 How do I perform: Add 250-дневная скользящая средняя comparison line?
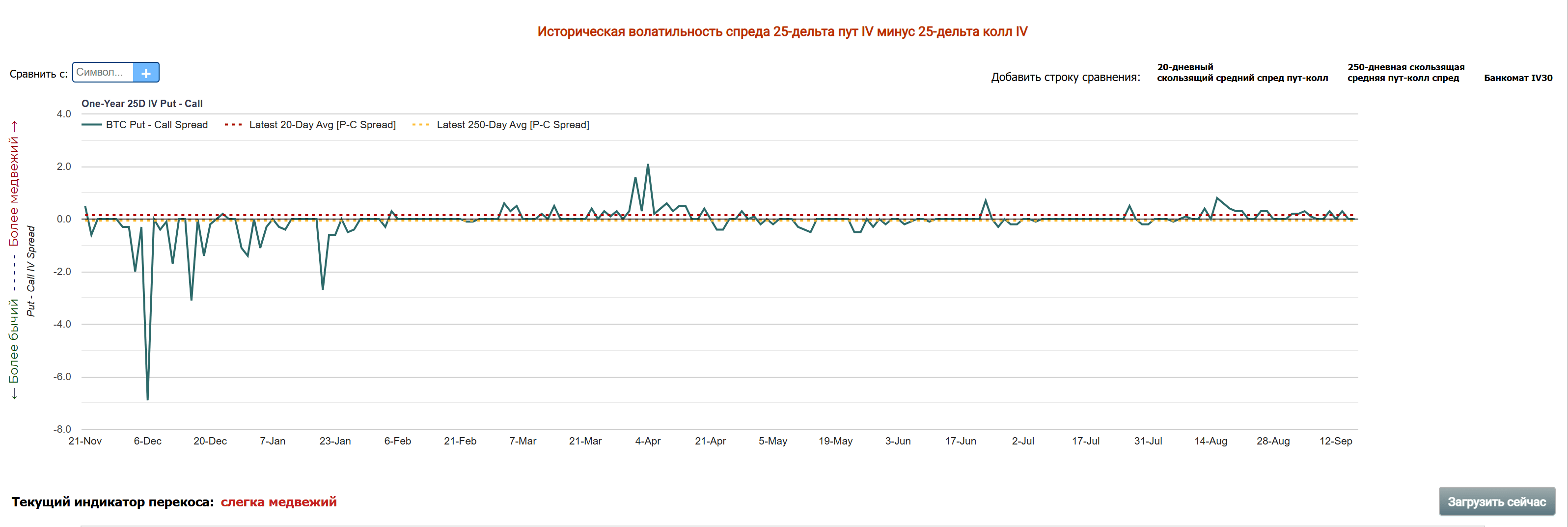pos(1405,72)
